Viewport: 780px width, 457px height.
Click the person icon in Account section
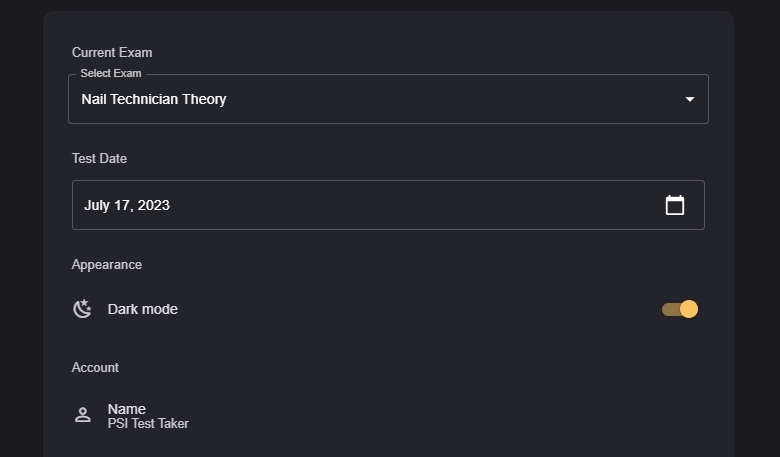pyautogui.click(x=83, y=415)
